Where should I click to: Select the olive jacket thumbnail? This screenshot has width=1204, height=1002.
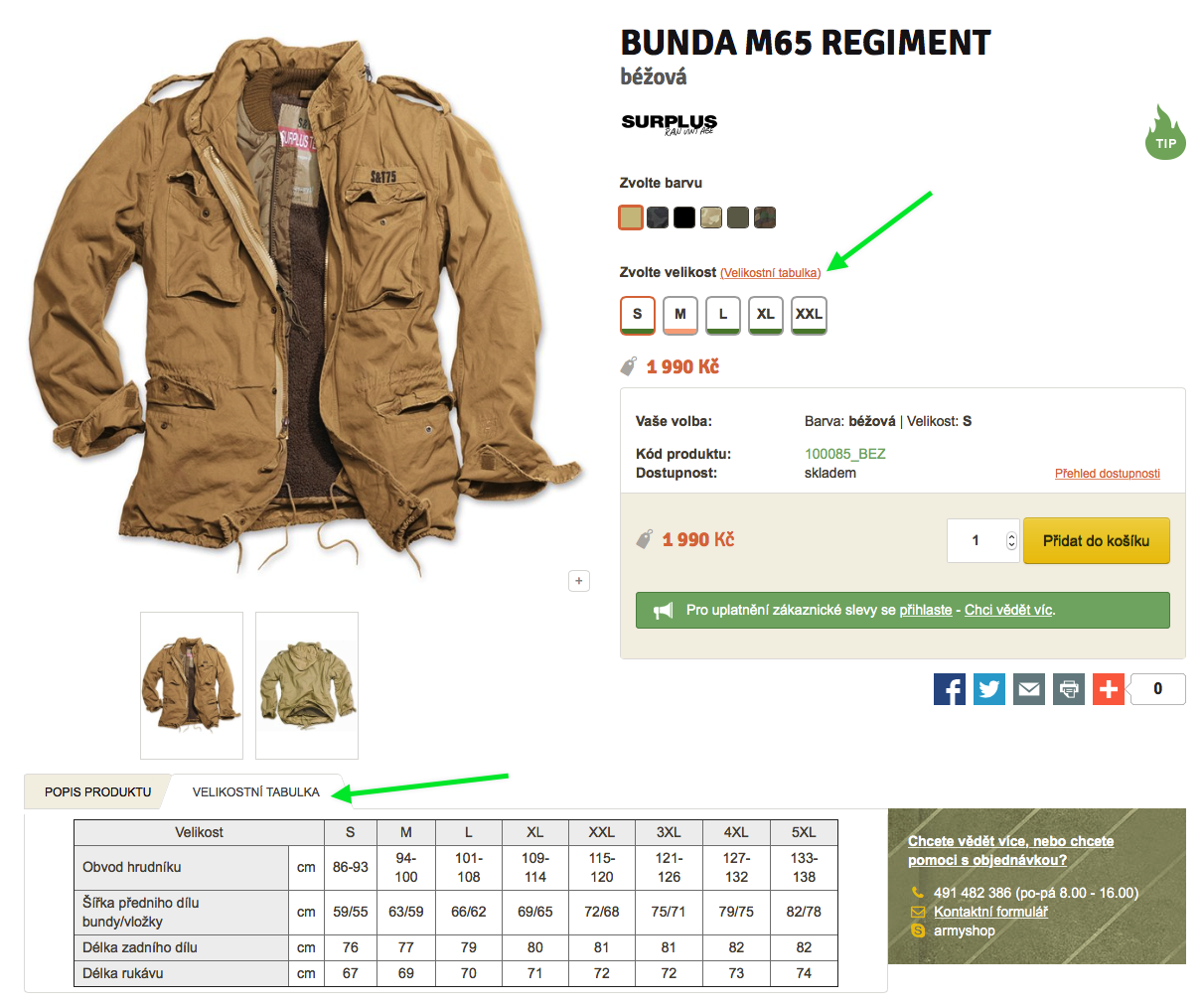tap(307, 685)
